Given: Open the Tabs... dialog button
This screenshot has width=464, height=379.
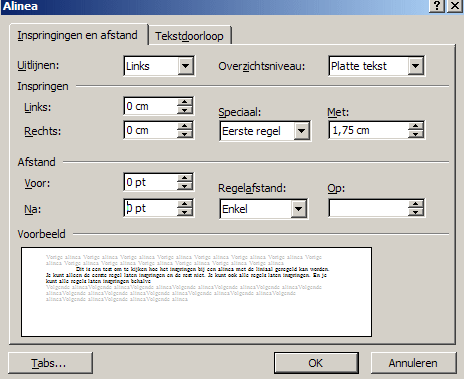Looking at the screenshot, I should (50, 363).
